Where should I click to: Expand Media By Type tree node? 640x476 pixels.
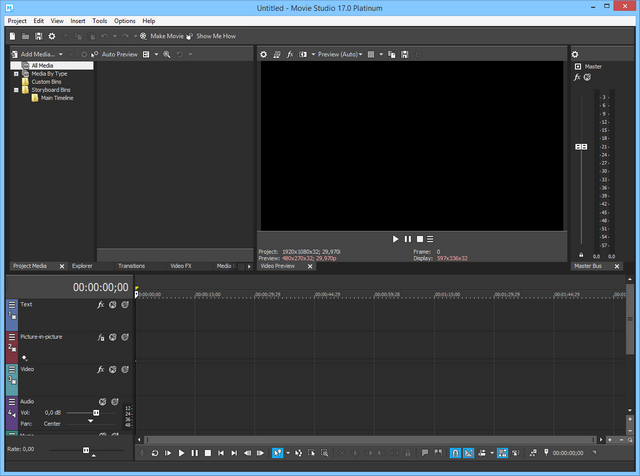(16, 74)
